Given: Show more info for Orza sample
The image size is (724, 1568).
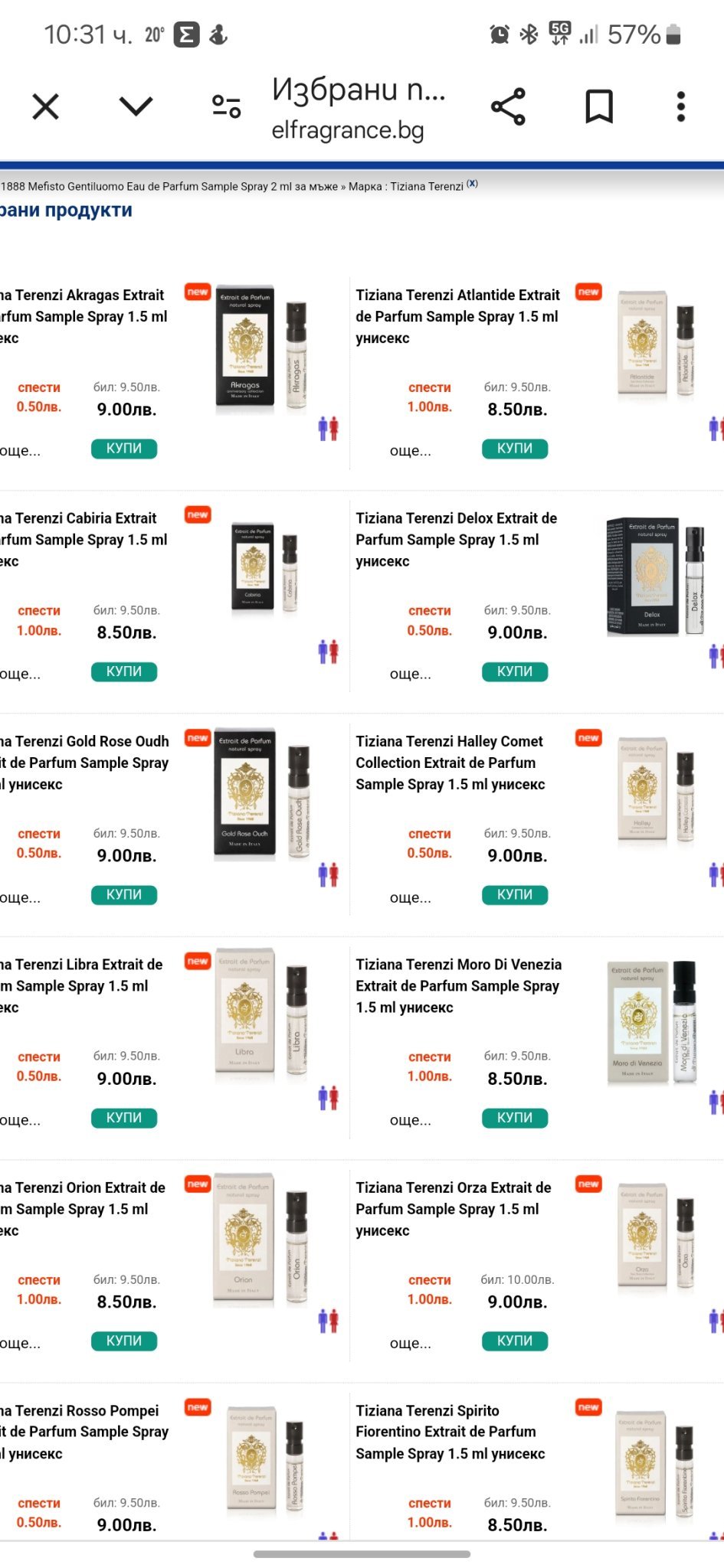Looking at the screenshot, I should pos(411,1343).
